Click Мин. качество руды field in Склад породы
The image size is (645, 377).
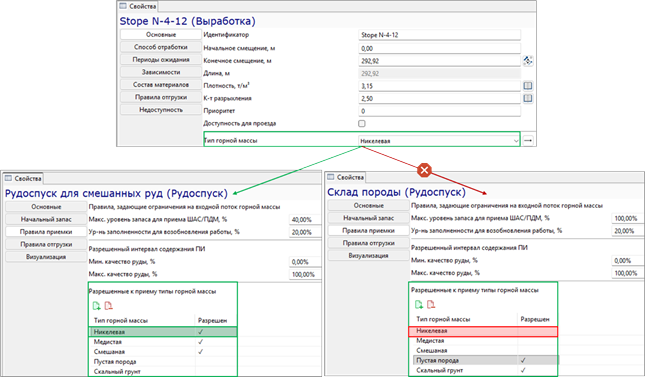(x=627, y=261)
